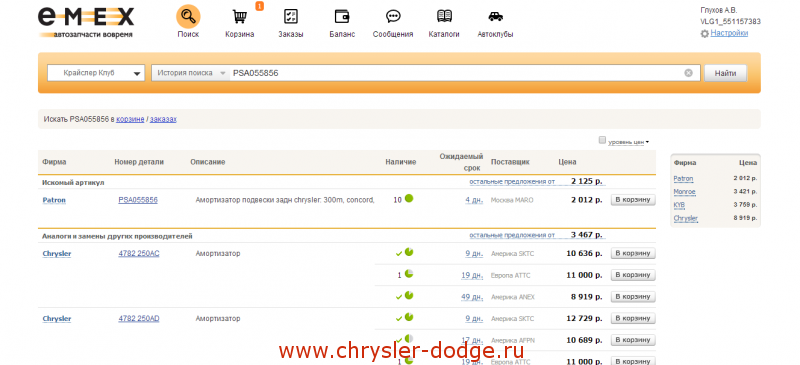Open the Настройки settings link
Viewport: 800px width, 365px height.
729,33
